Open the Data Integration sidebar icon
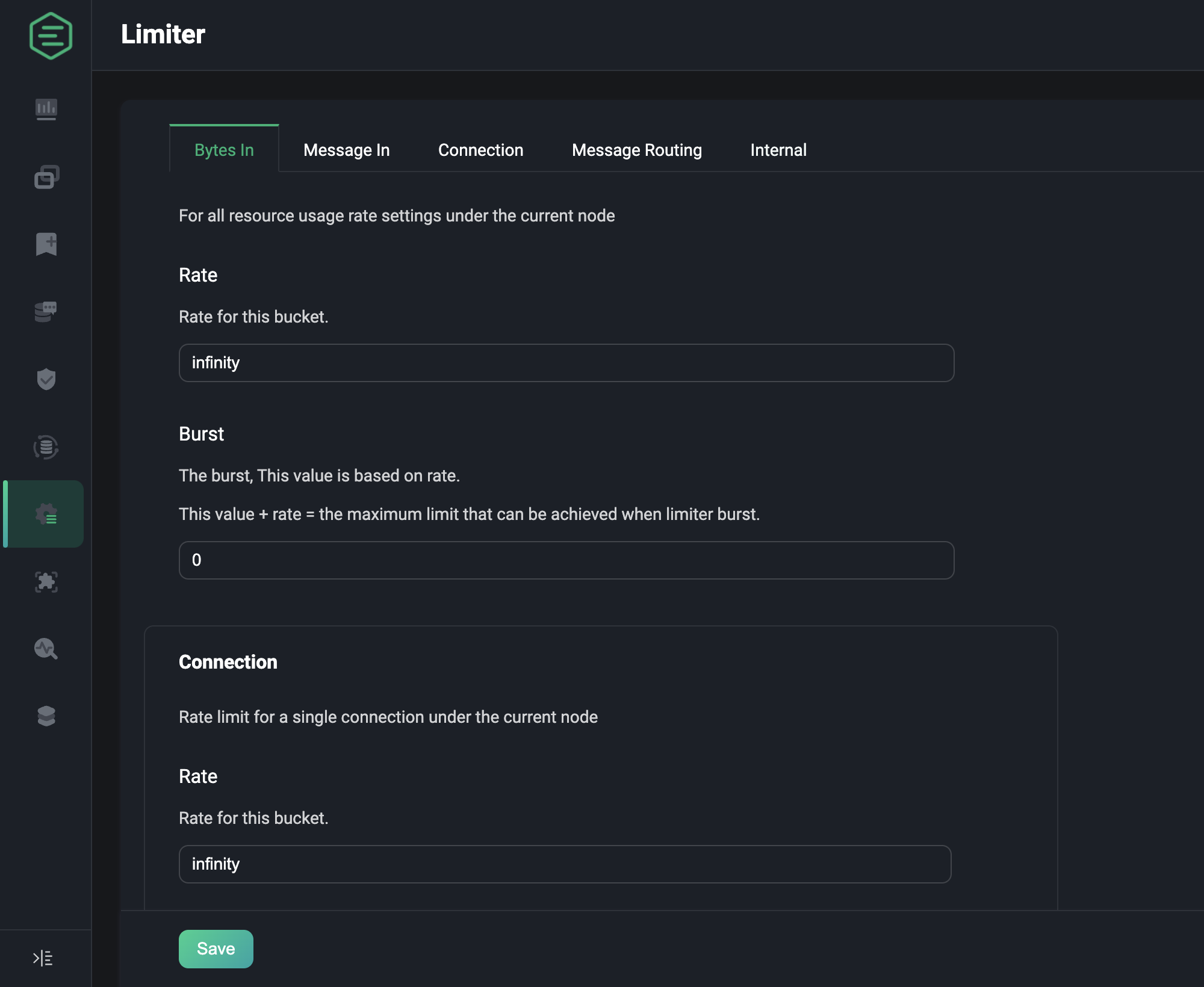Viewport: 1204px width, 987px height. coord(46,447)
